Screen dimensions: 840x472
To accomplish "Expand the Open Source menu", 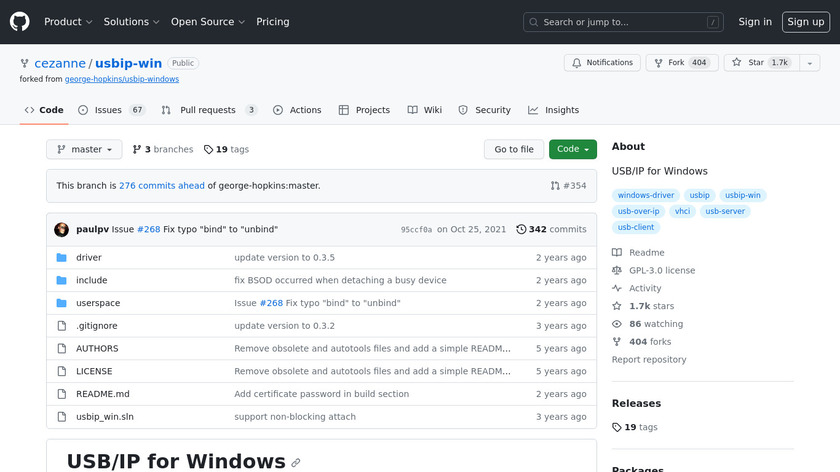I will pyautogui.click(x=208, y=22).
